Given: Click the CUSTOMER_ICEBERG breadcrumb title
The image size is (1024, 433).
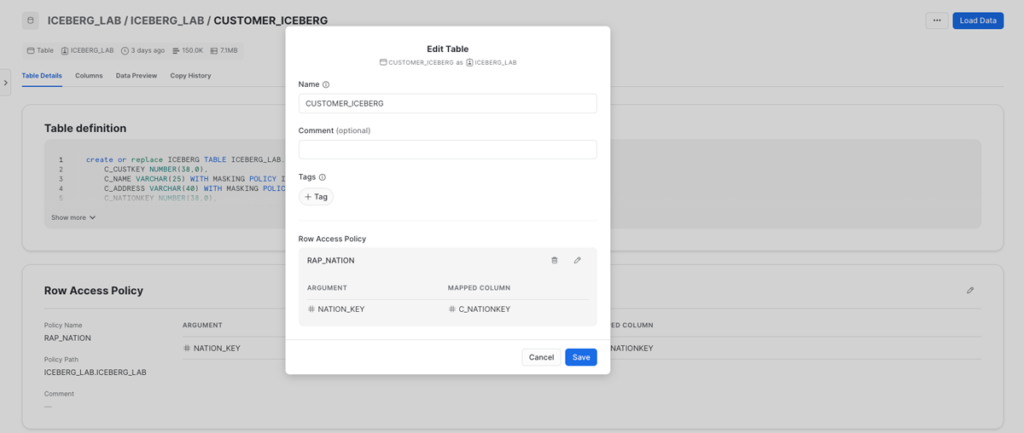Looking at the screenshot, I should click(x=271, y=20).
